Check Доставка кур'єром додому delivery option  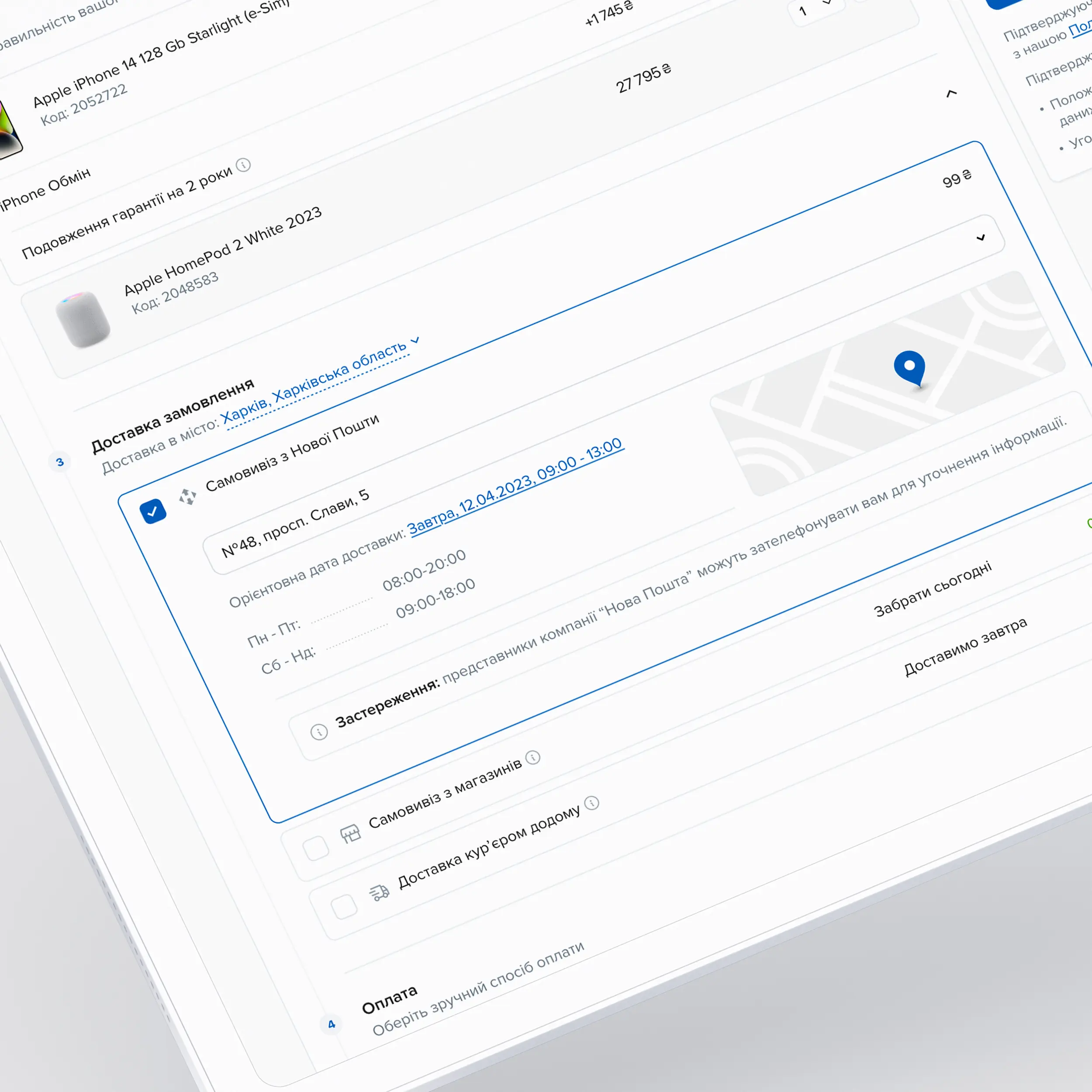[x=345, y=907]
